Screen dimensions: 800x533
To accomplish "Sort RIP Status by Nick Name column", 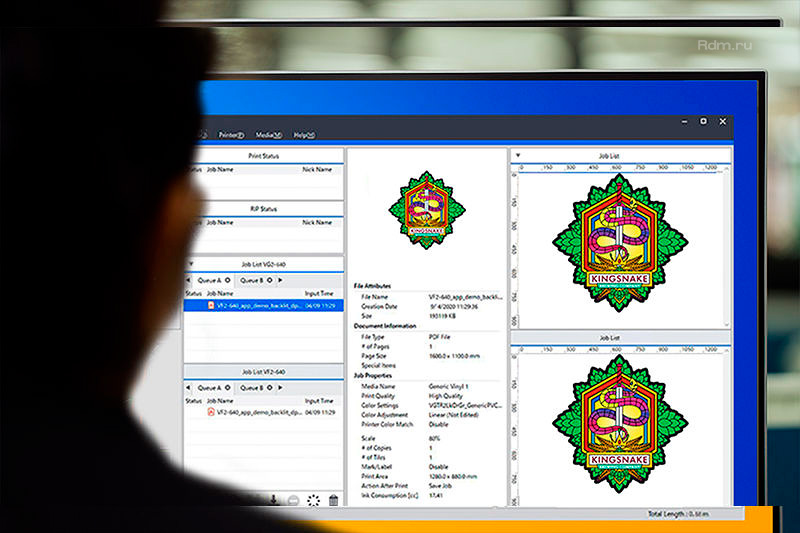I will [x=317, y=222].
